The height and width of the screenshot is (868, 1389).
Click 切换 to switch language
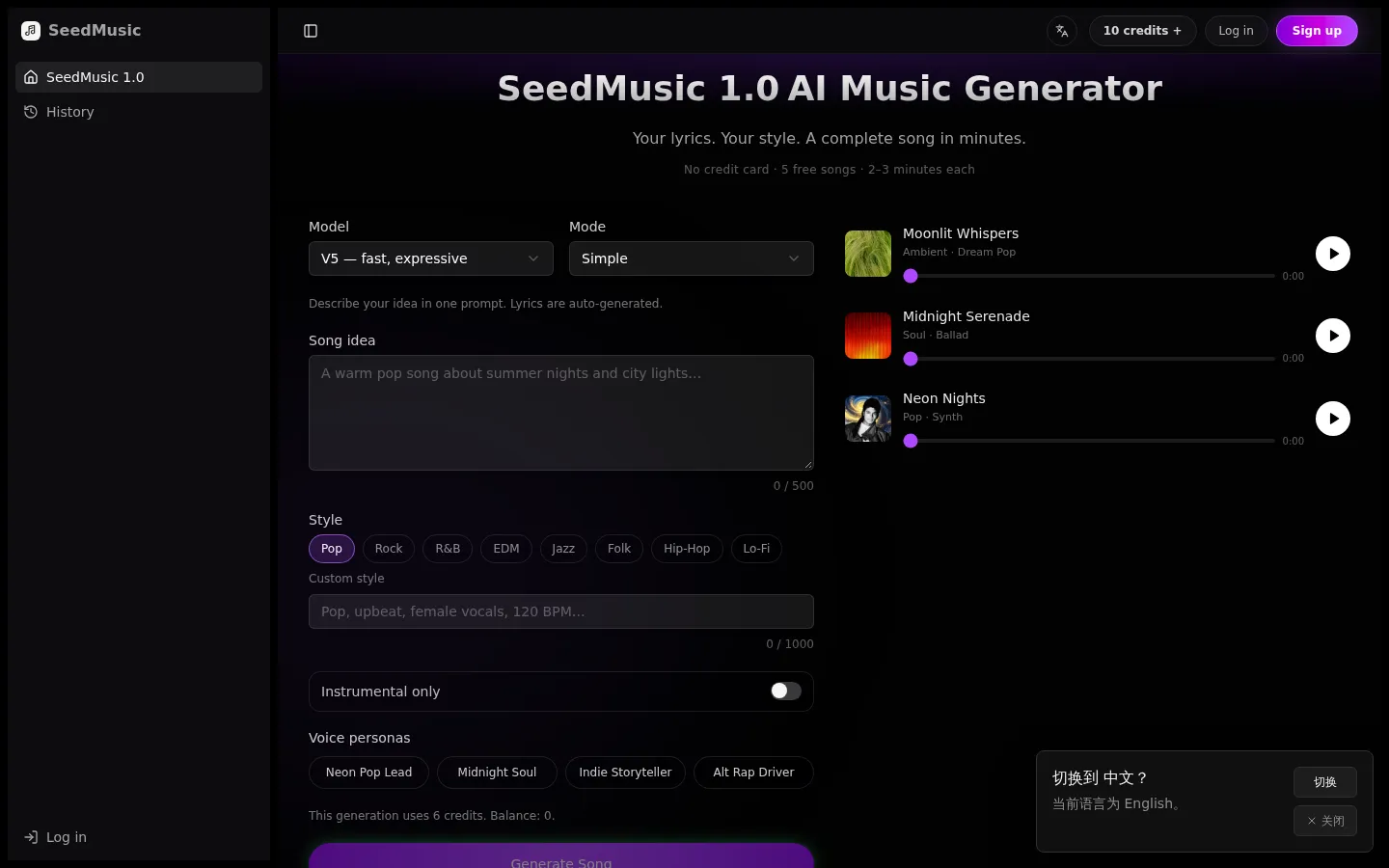(1325, 782)
